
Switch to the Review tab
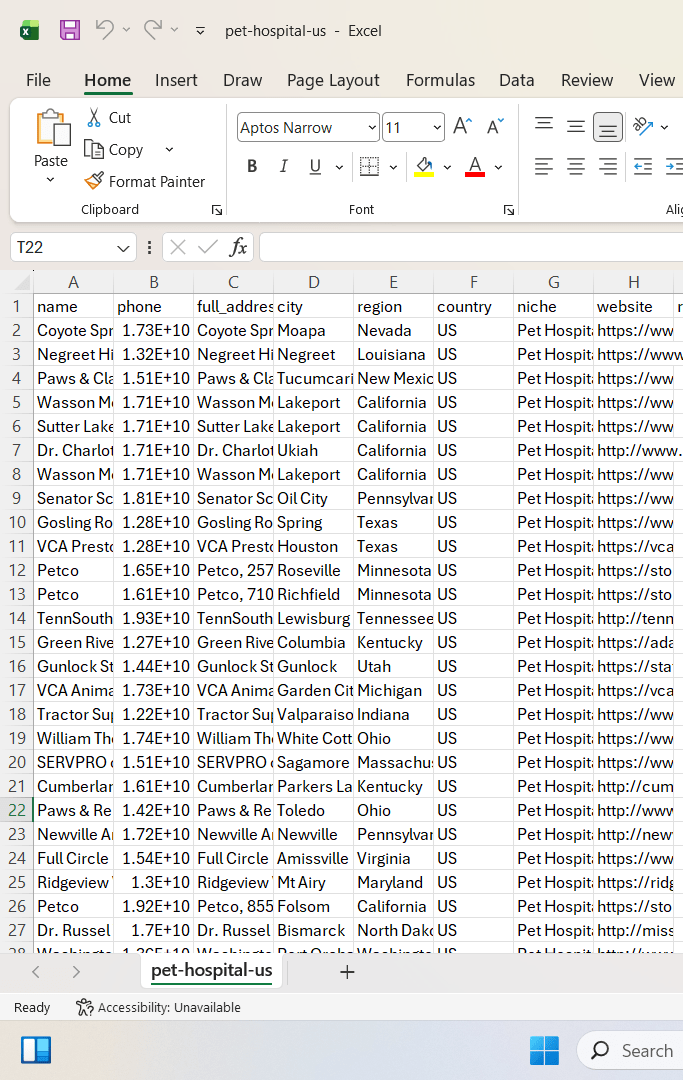coord(587,81)
